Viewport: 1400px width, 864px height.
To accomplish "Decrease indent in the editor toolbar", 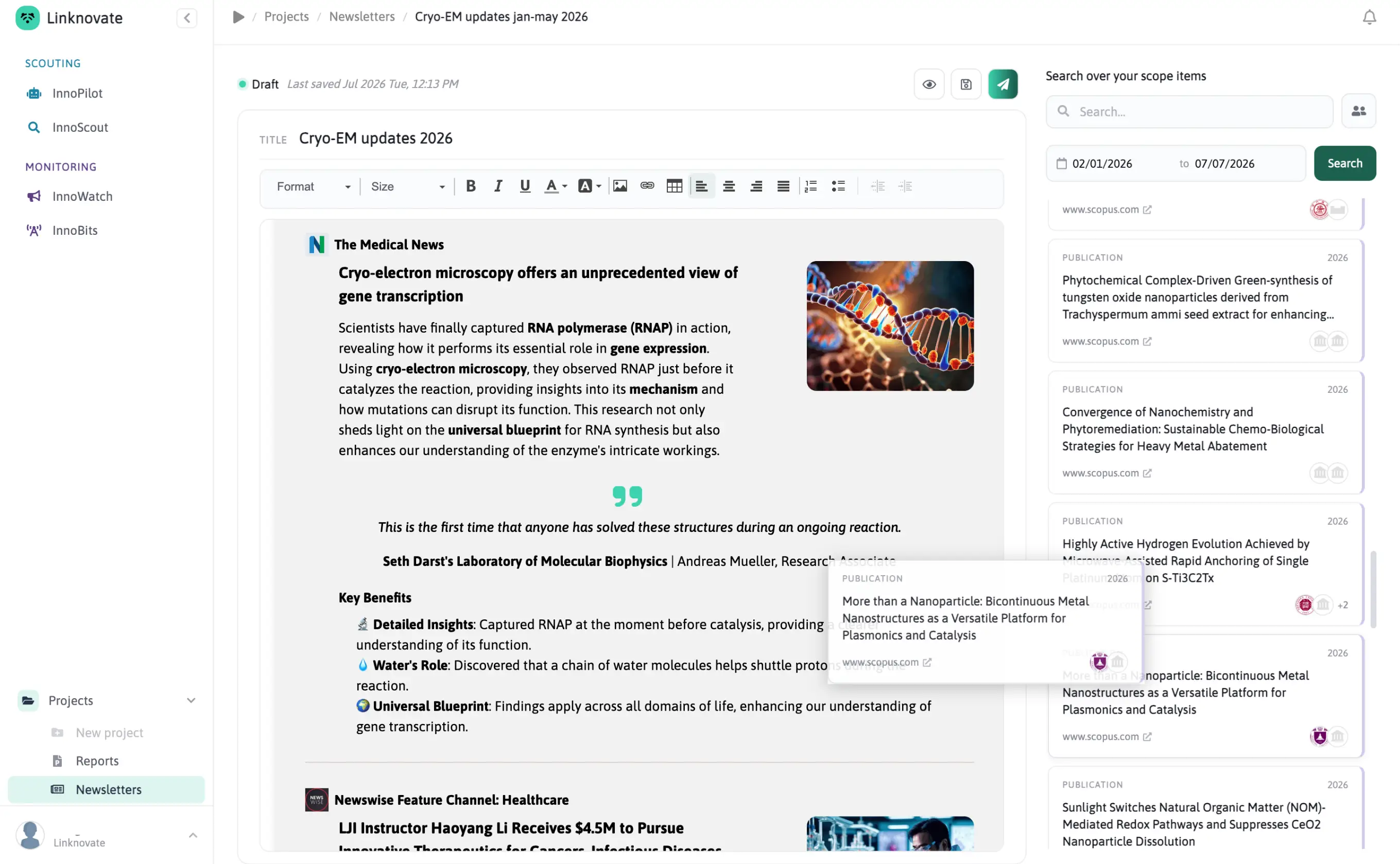I will (878, 186).
